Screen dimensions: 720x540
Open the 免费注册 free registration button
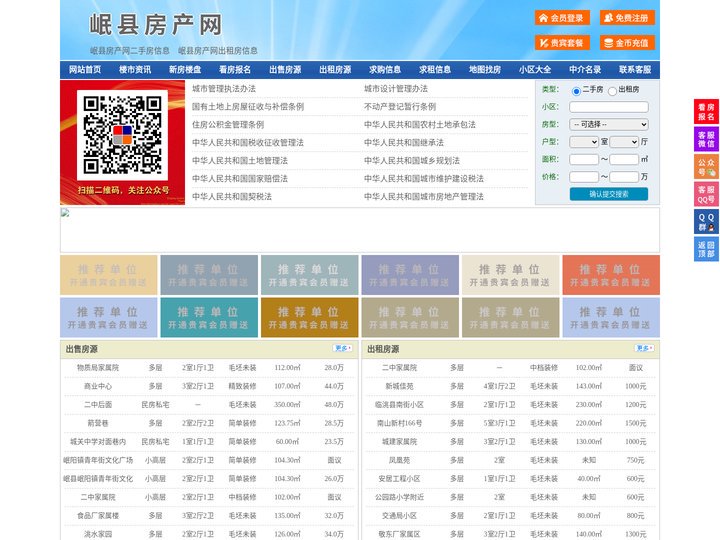pyautogui.click(x=627, y=18)
